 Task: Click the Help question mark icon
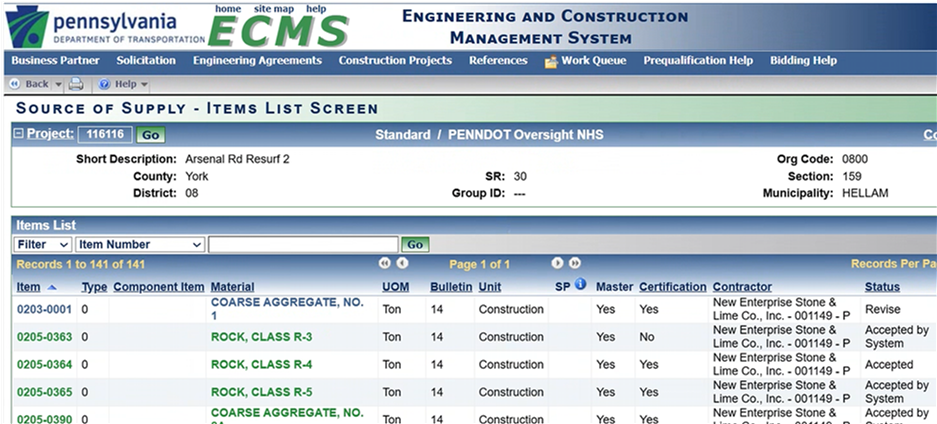105,84
